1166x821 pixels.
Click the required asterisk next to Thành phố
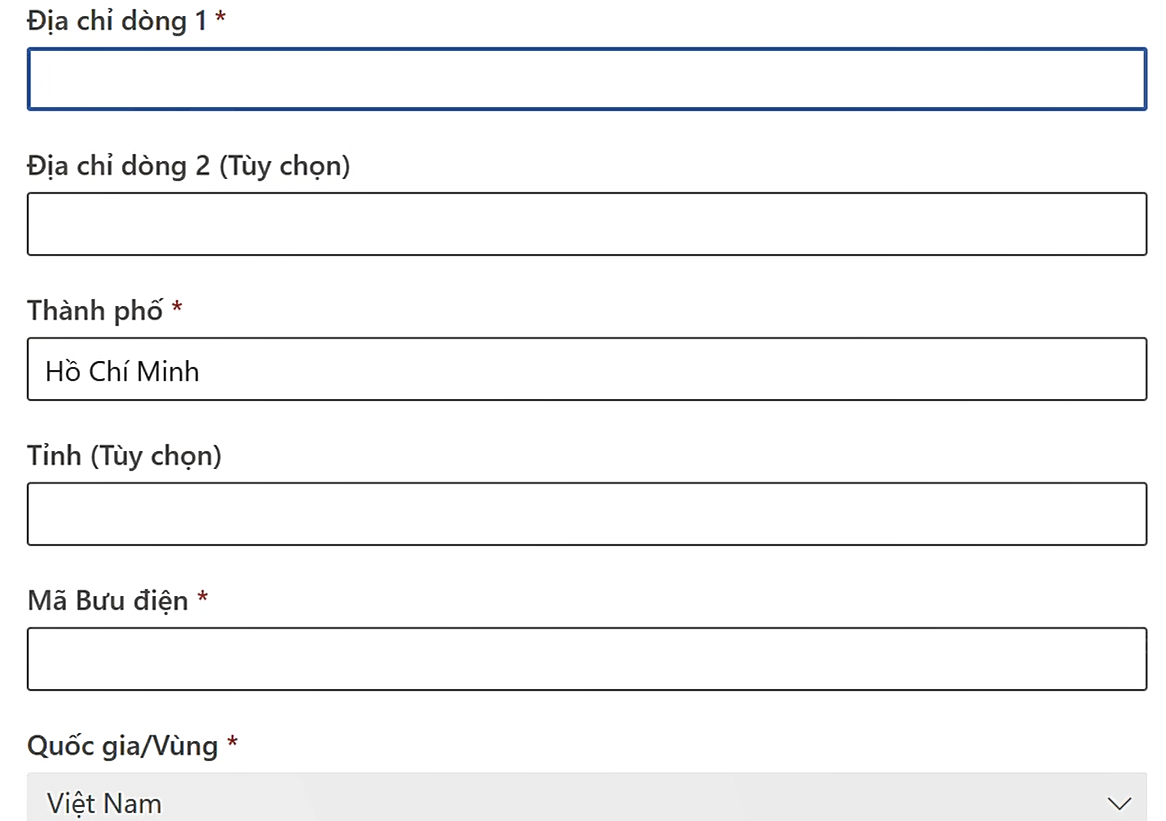[177, 309]
